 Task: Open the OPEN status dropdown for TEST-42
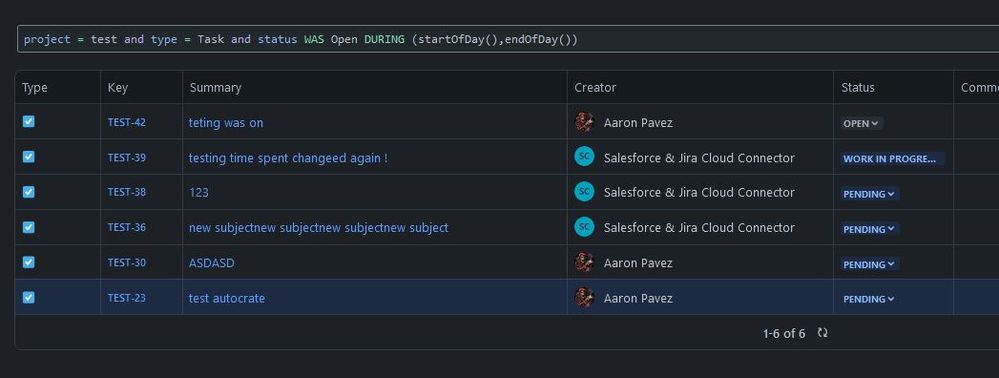pyautogui.click(x=861, y=124)
